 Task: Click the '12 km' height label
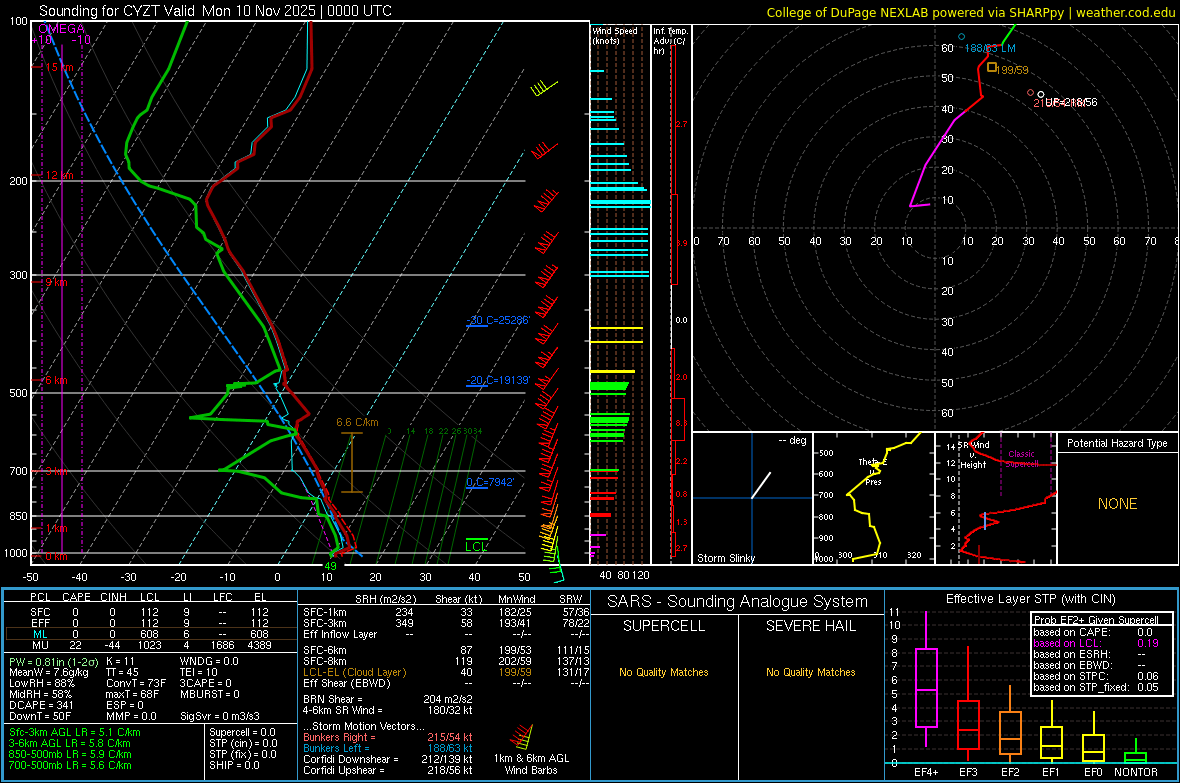[x=59, y=175]
